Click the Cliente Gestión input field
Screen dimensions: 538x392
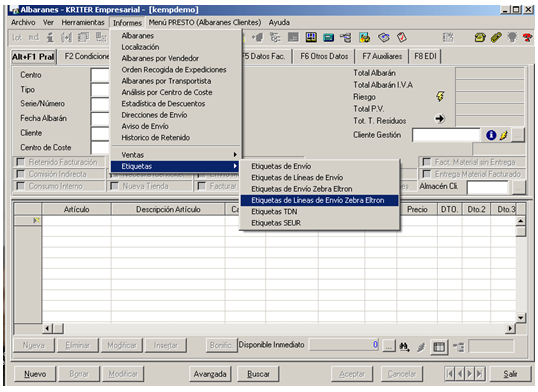[446, 135]
